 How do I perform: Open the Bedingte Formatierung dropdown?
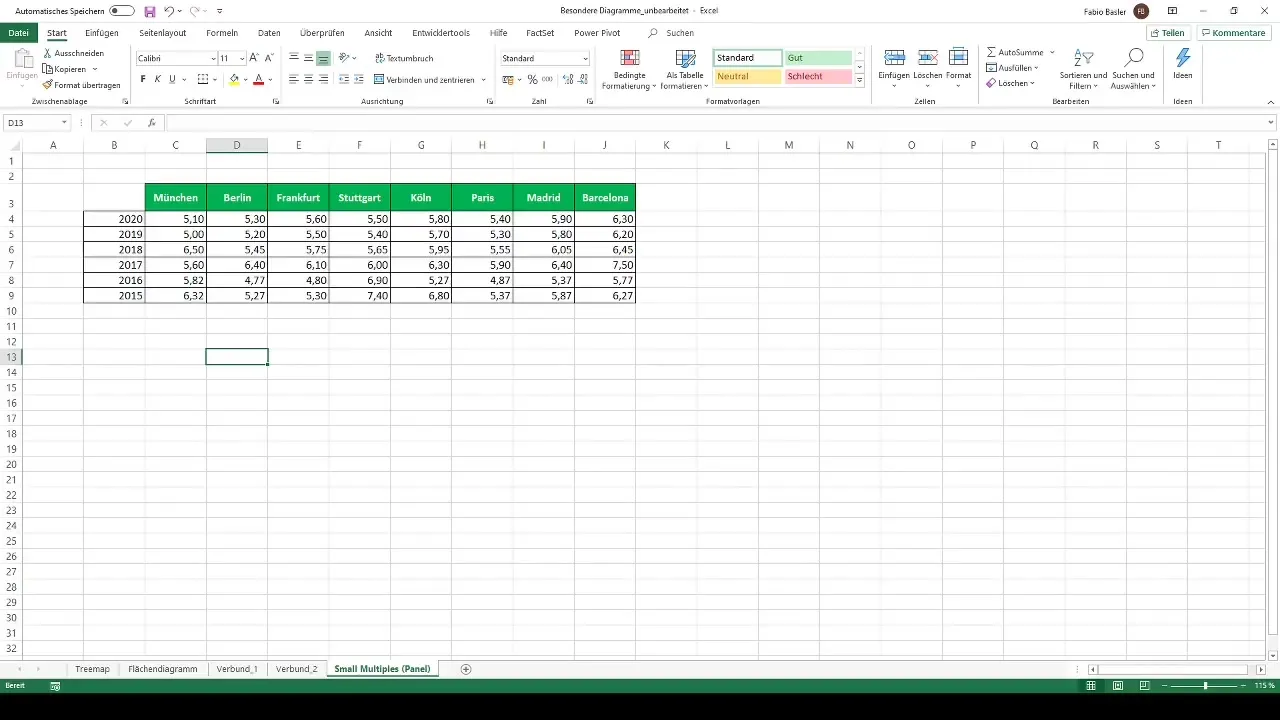pyautogui.click(x=629, y=69)
